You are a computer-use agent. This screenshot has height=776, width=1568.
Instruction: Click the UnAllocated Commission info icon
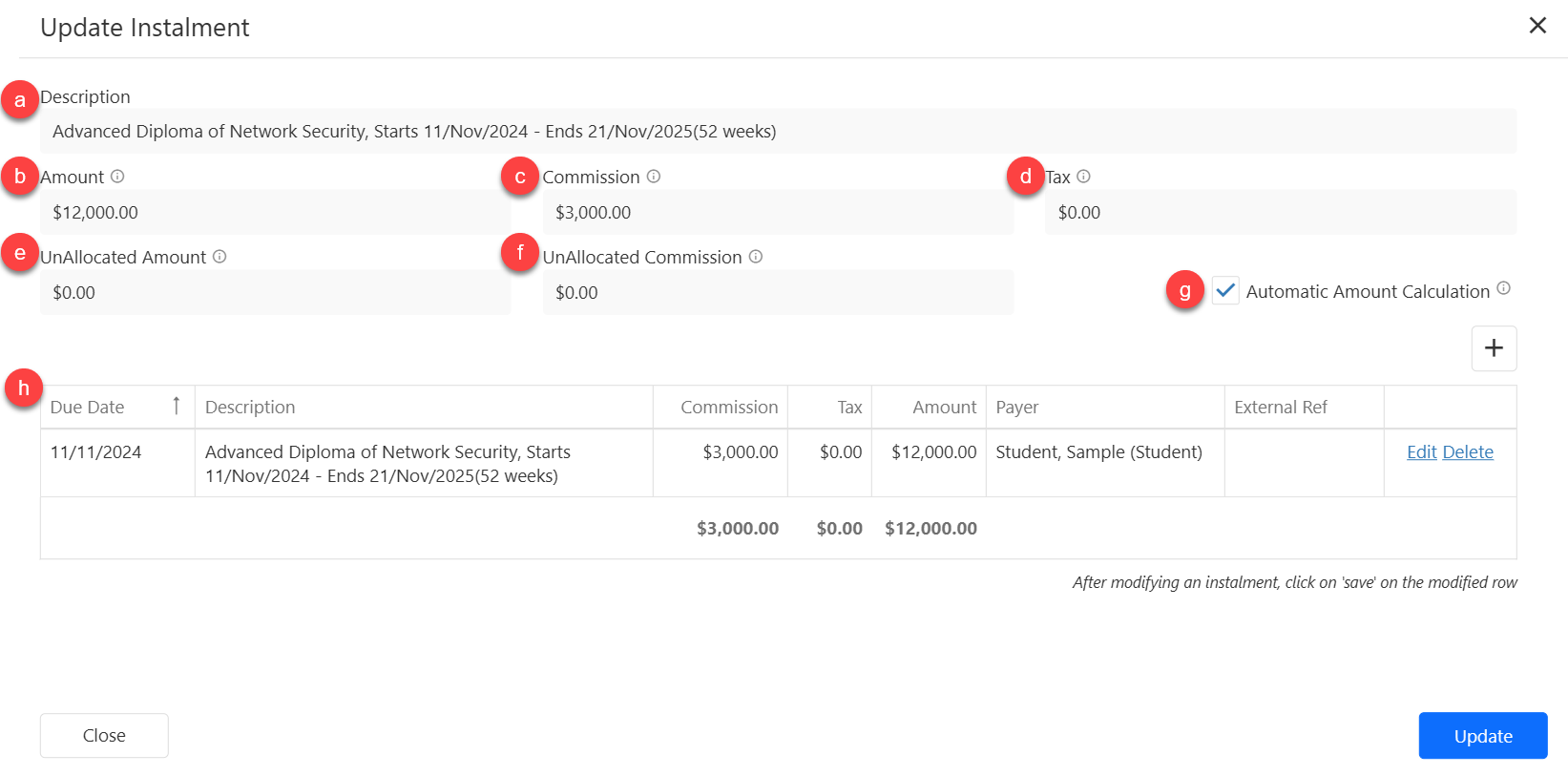coord(756,257)
